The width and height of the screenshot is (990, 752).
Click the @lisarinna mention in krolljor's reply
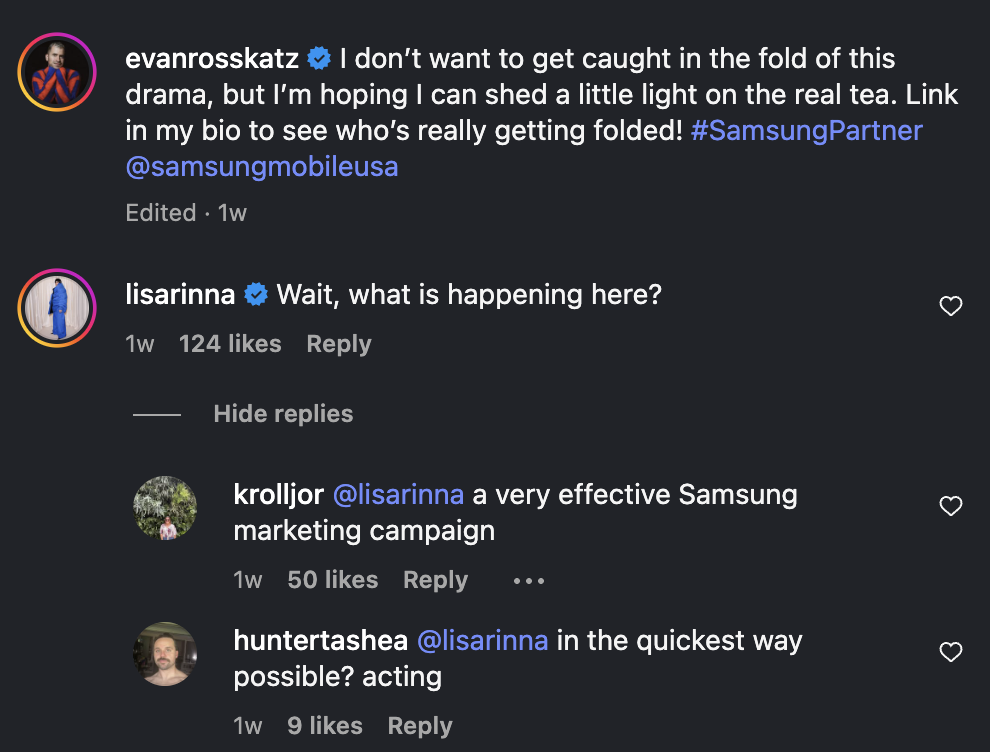[398, 495]
